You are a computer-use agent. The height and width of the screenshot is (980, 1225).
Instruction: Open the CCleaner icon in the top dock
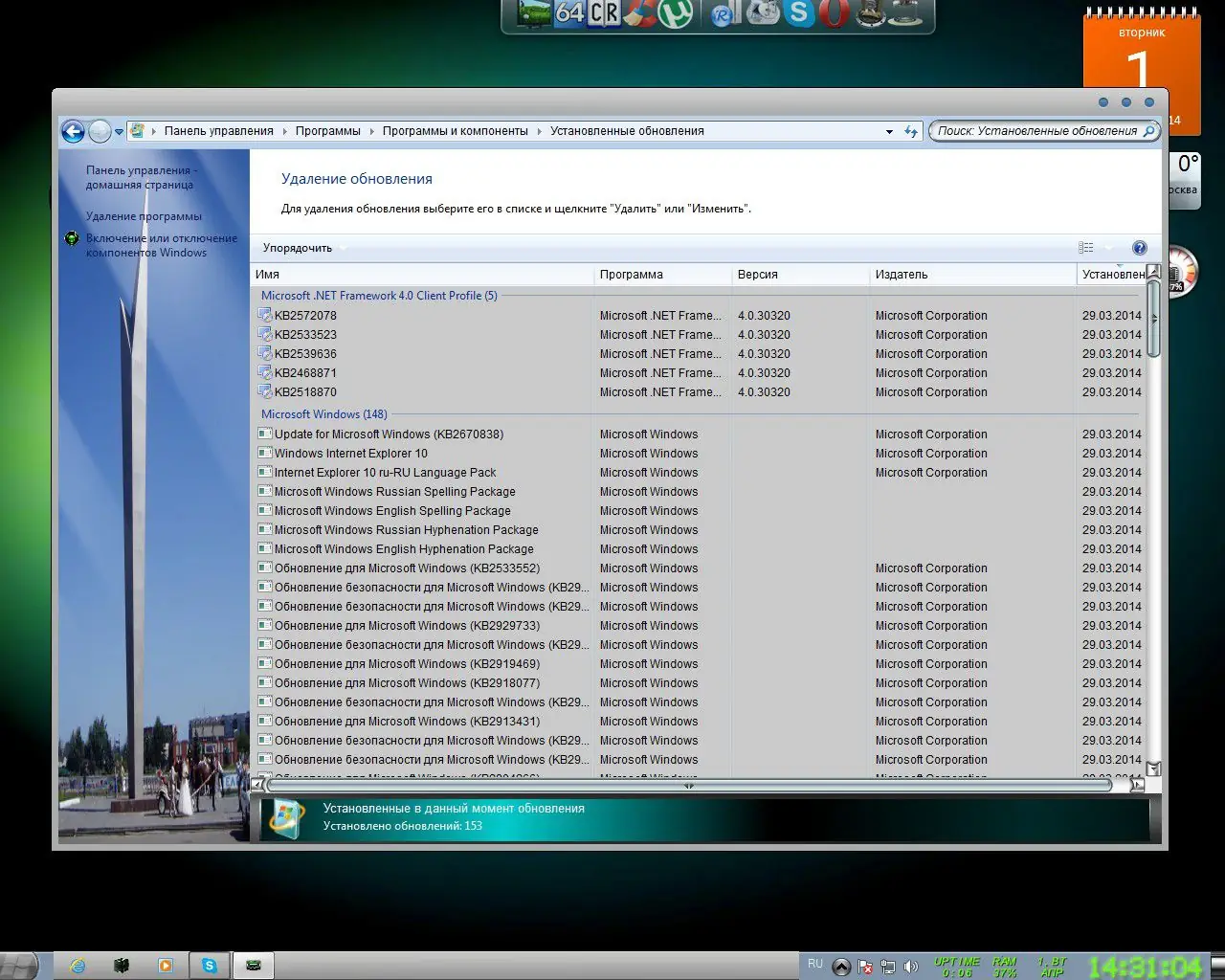click(642, 12)
